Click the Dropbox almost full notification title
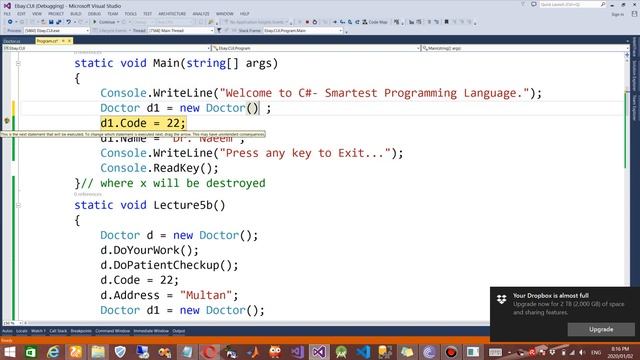640x360 pixels. click(x=551, y=296)
